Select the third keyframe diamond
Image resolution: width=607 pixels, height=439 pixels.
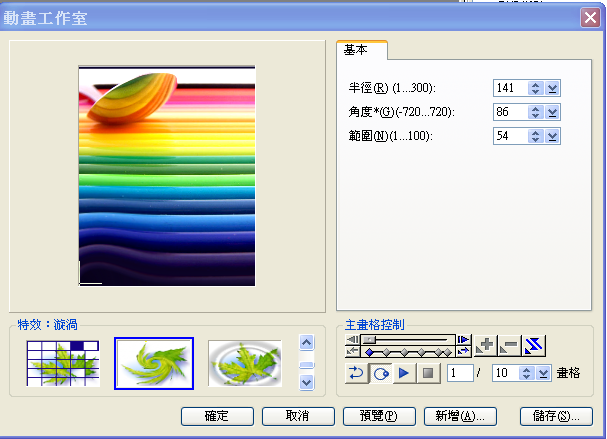click(x=405, y=352)
